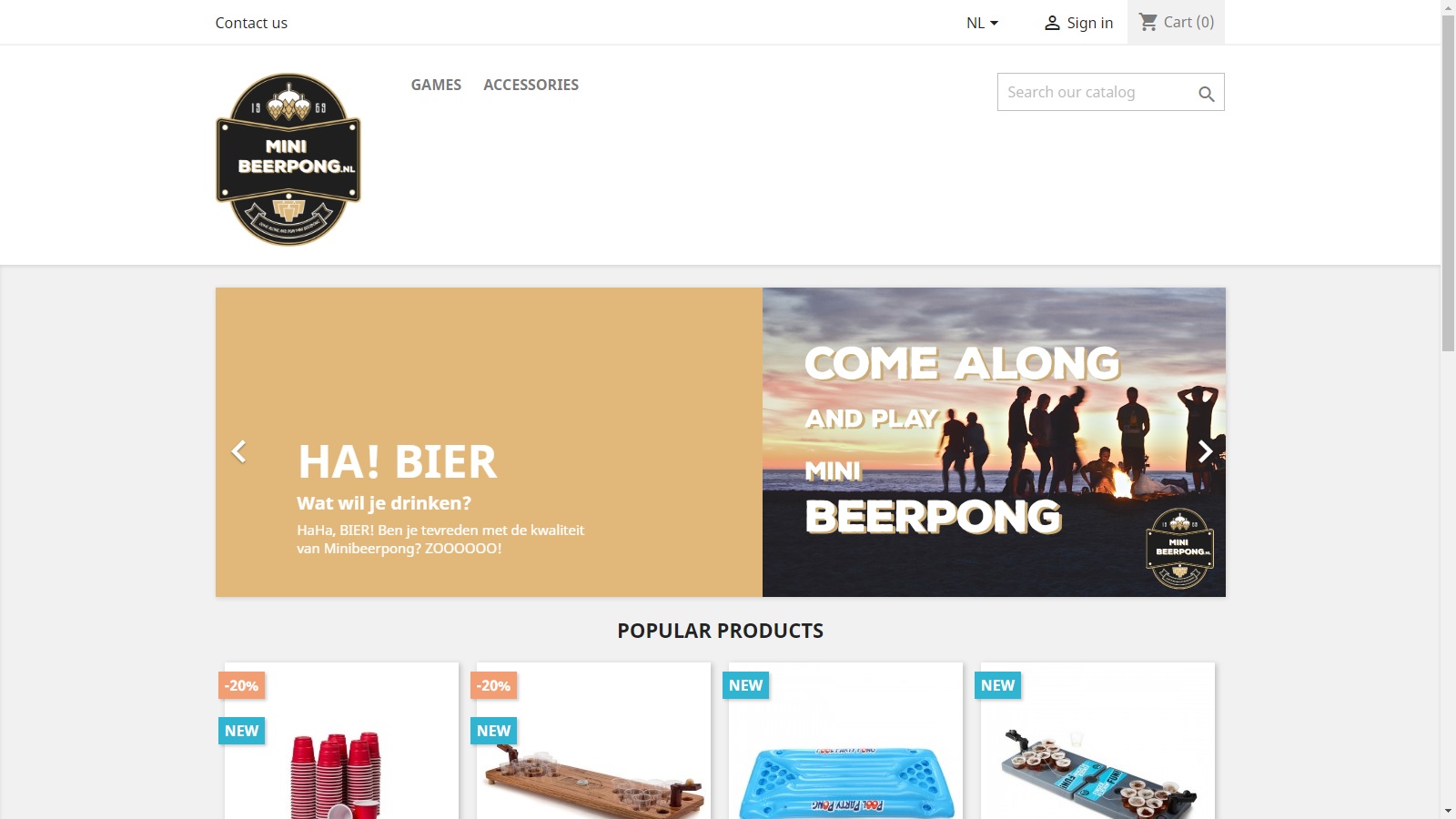Expand the NL language dropdown

tap(982, 23)
